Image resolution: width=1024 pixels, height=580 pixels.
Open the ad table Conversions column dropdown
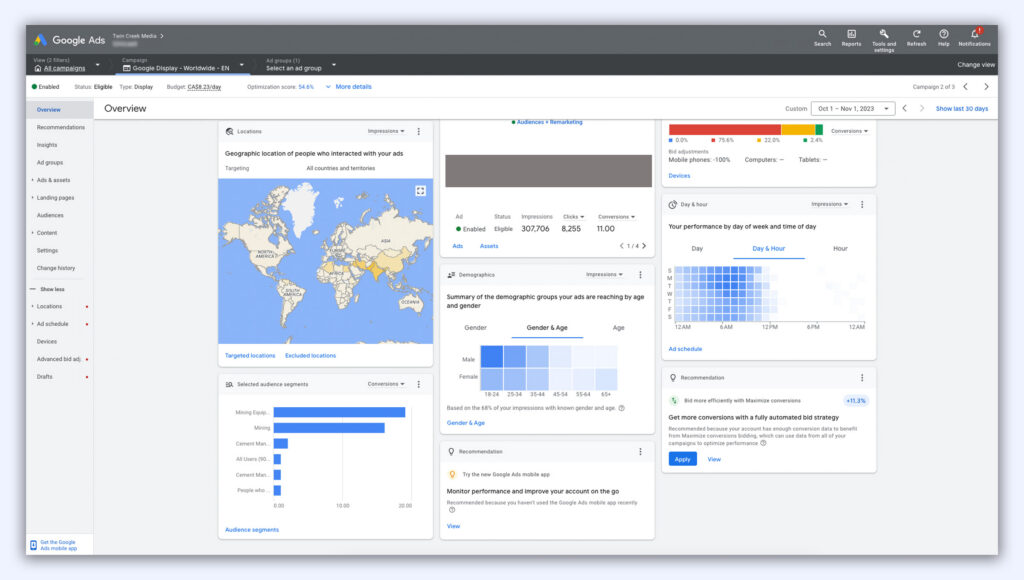point(616,217)
